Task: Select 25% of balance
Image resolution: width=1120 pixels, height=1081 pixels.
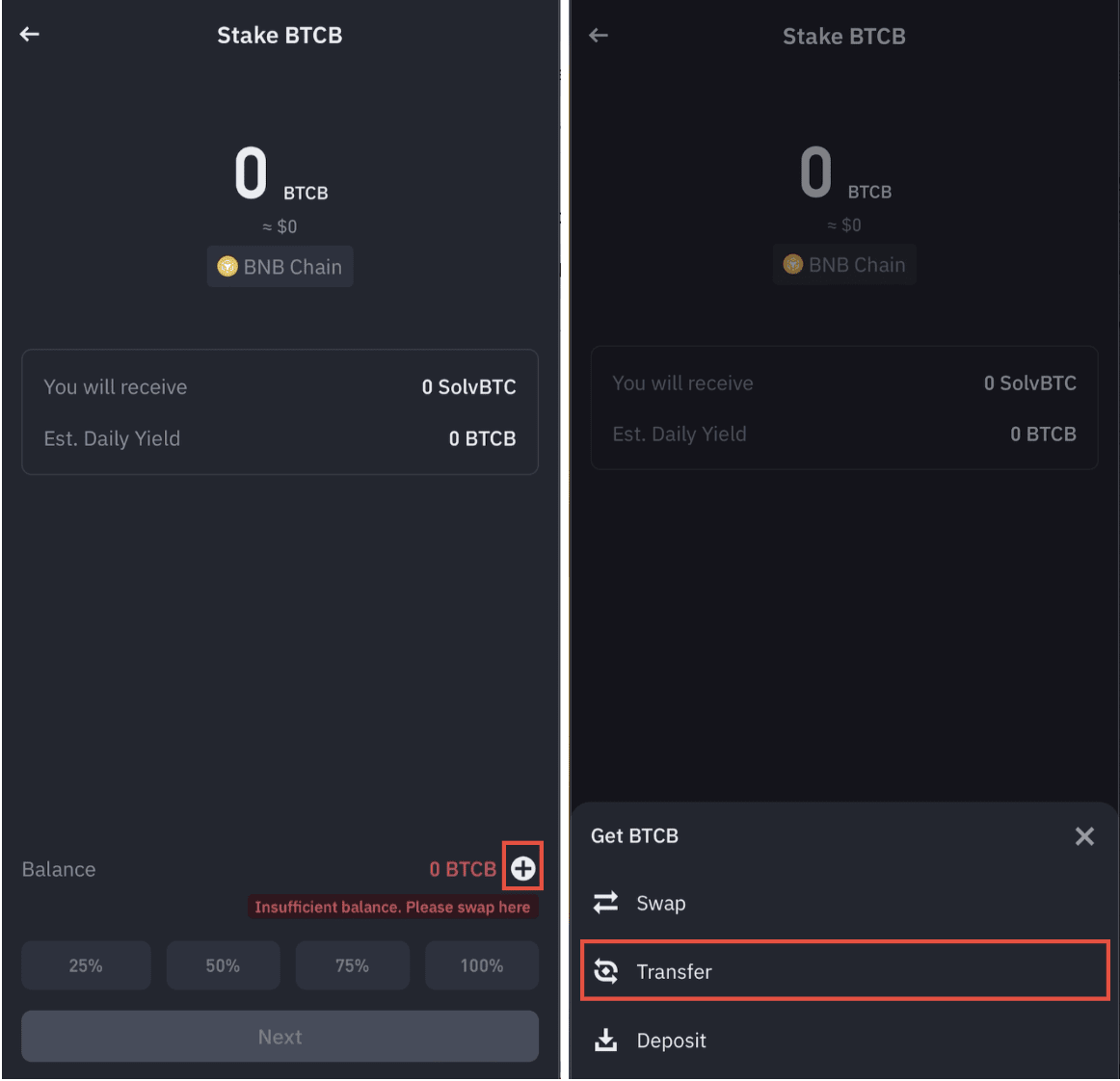Action: pyautogui.click(x=86, y=964)
